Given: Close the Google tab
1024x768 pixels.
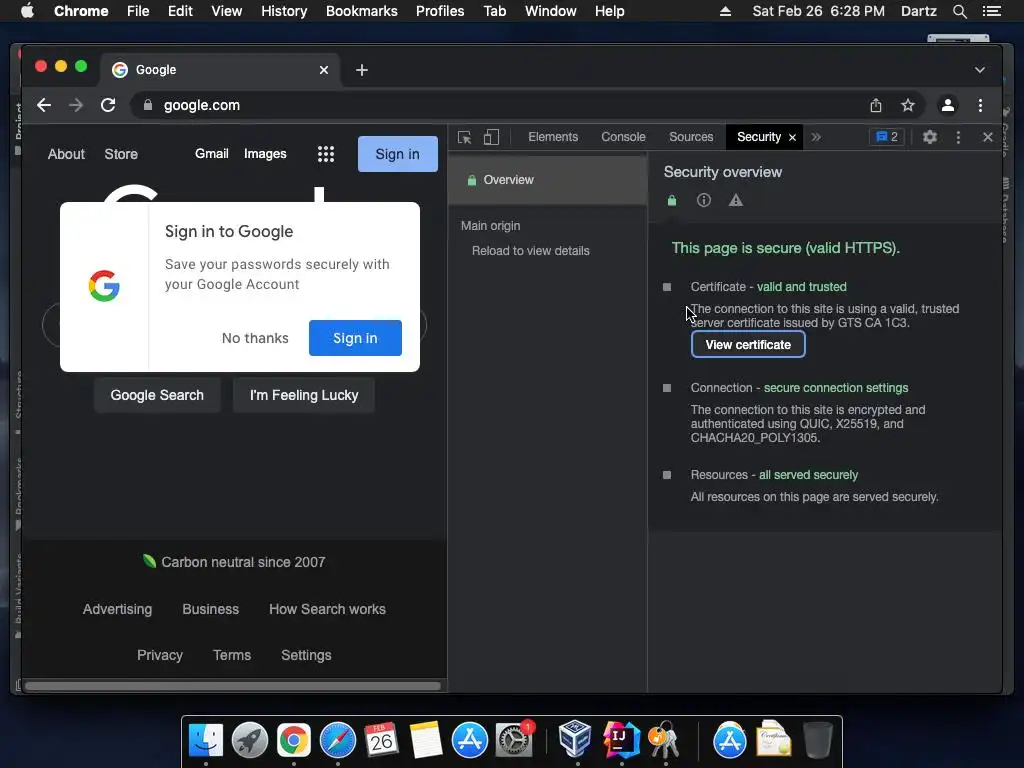Looking at the screenshot, I should 324,70.
